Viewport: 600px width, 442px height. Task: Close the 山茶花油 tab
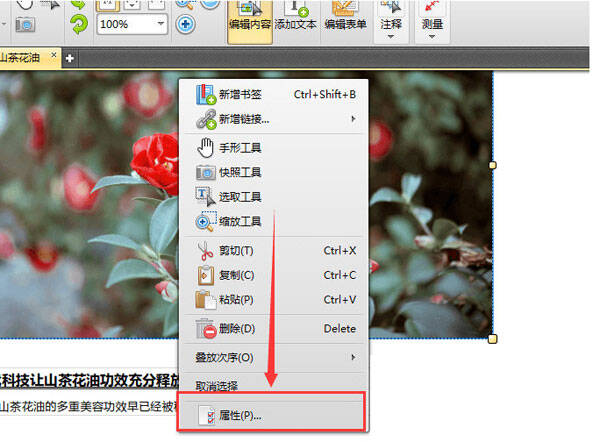pyautogui.click(x=54, y=55)
